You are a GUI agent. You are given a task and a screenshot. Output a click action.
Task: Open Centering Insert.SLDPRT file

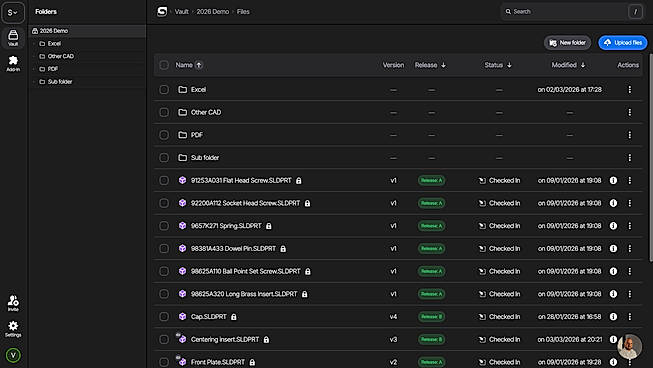225,339
